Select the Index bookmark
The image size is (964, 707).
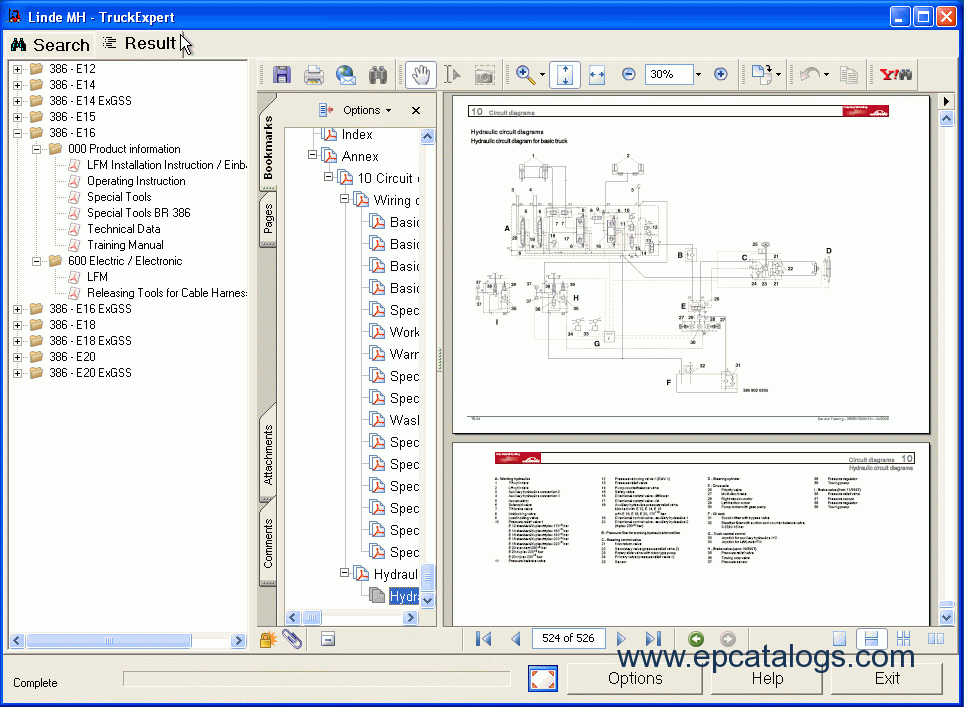coord(357,135)
